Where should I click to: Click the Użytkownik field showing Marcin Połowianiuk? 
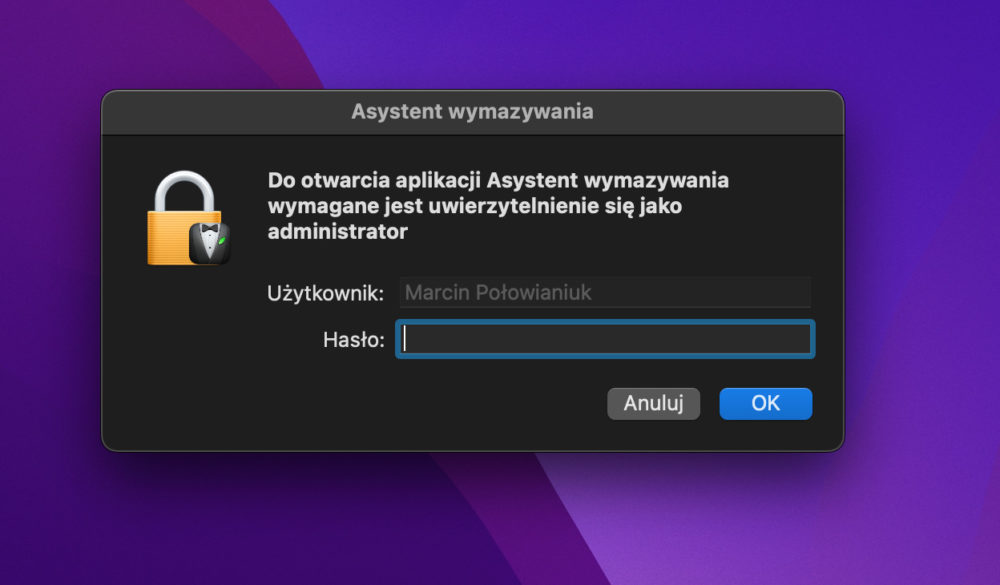[605, 292]
